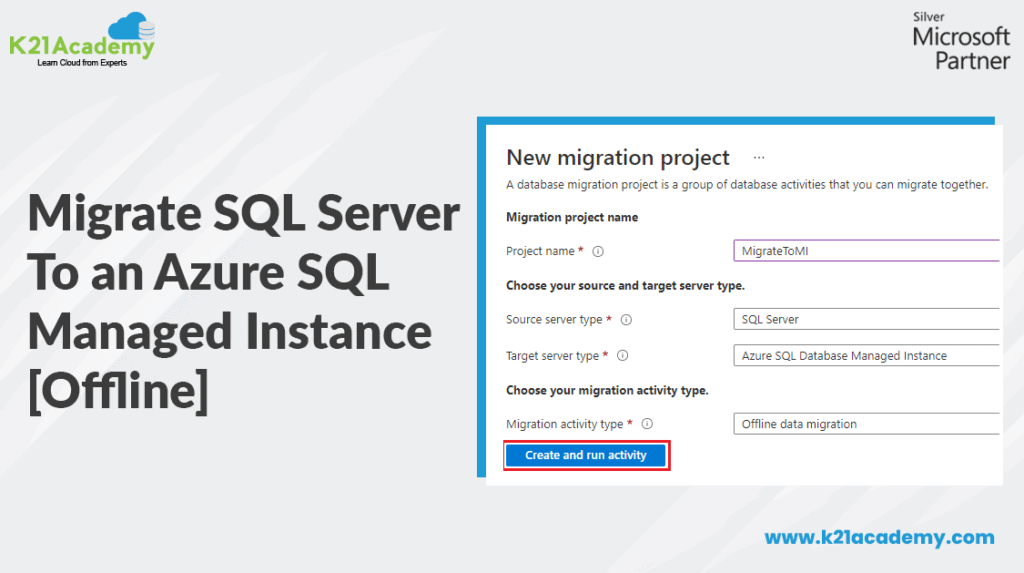The width and height of the screenshot is (1024, 573).
Task: Click the Migration project name section heading
Action: click(572, 217)
